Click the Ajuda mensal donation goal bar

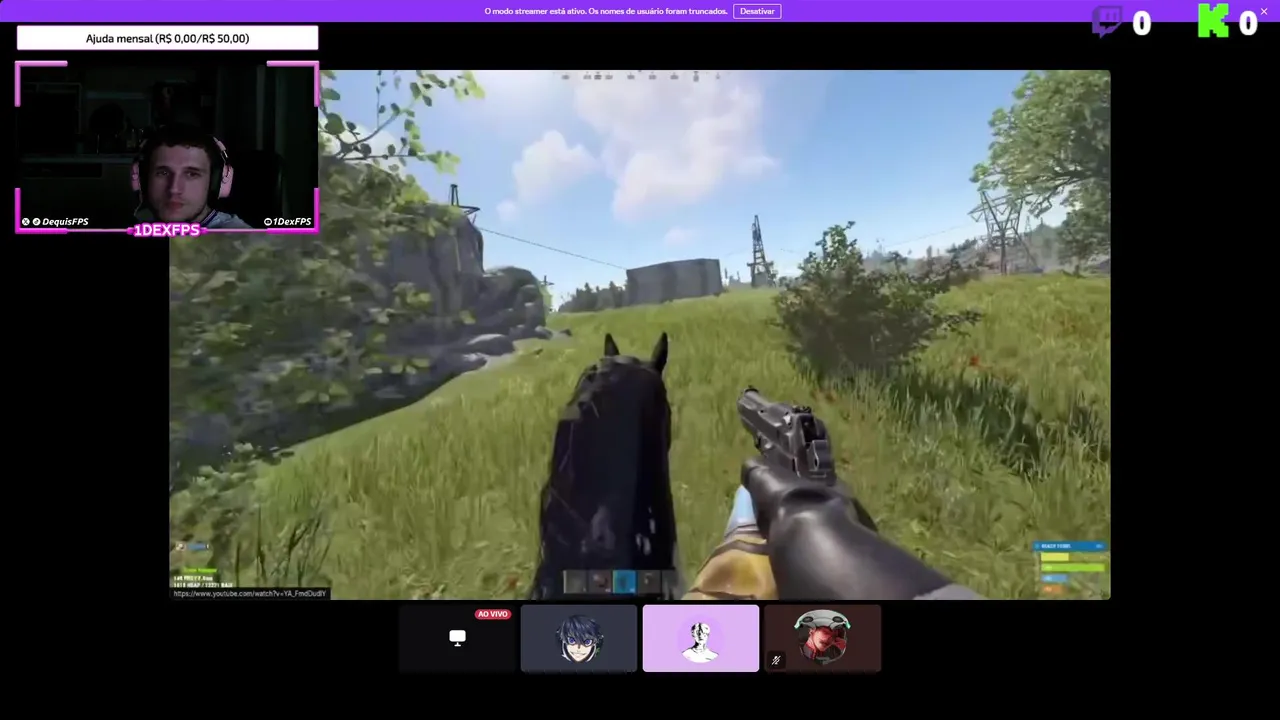pyautogui.click(x=167, y=38)
